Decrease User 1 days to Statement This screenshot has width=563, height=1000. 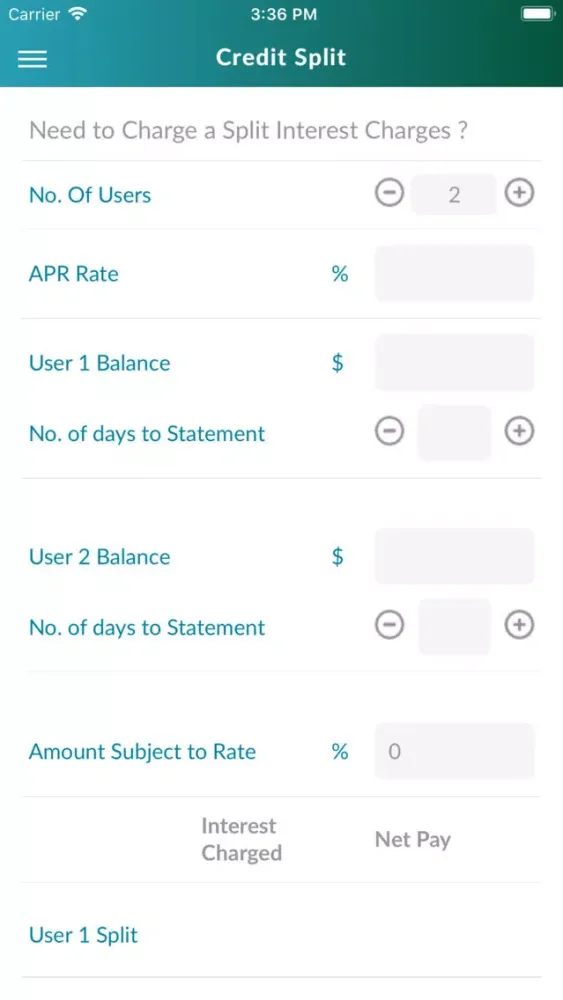point(389,432)
